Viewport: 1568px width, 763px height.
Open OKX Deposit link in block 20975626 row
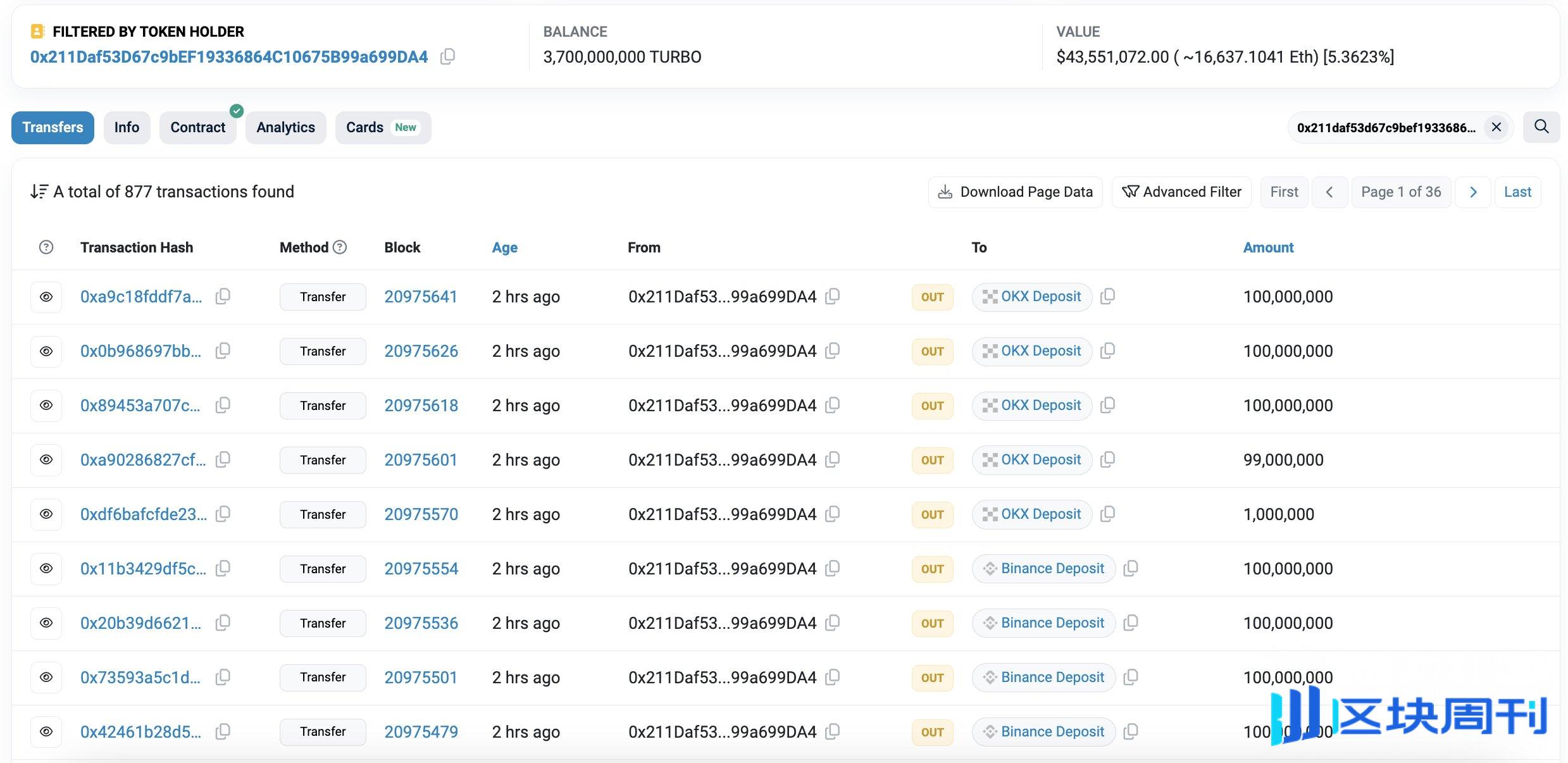(x=1041, y=351)
